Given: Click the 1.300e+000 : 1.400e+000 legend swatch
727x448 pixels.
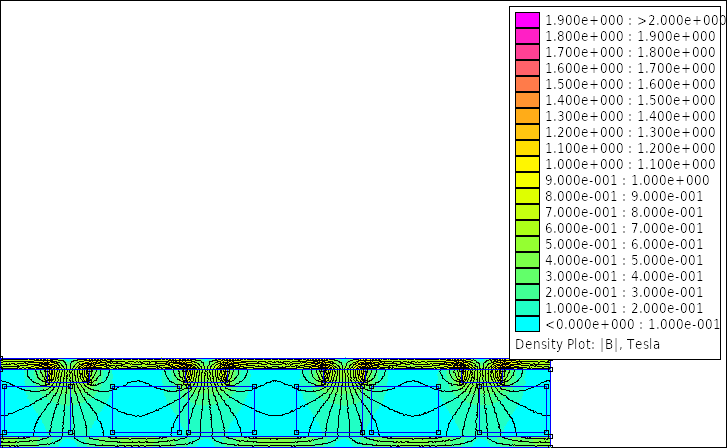Looking at the screenshot, I should [x=527, y=116].
